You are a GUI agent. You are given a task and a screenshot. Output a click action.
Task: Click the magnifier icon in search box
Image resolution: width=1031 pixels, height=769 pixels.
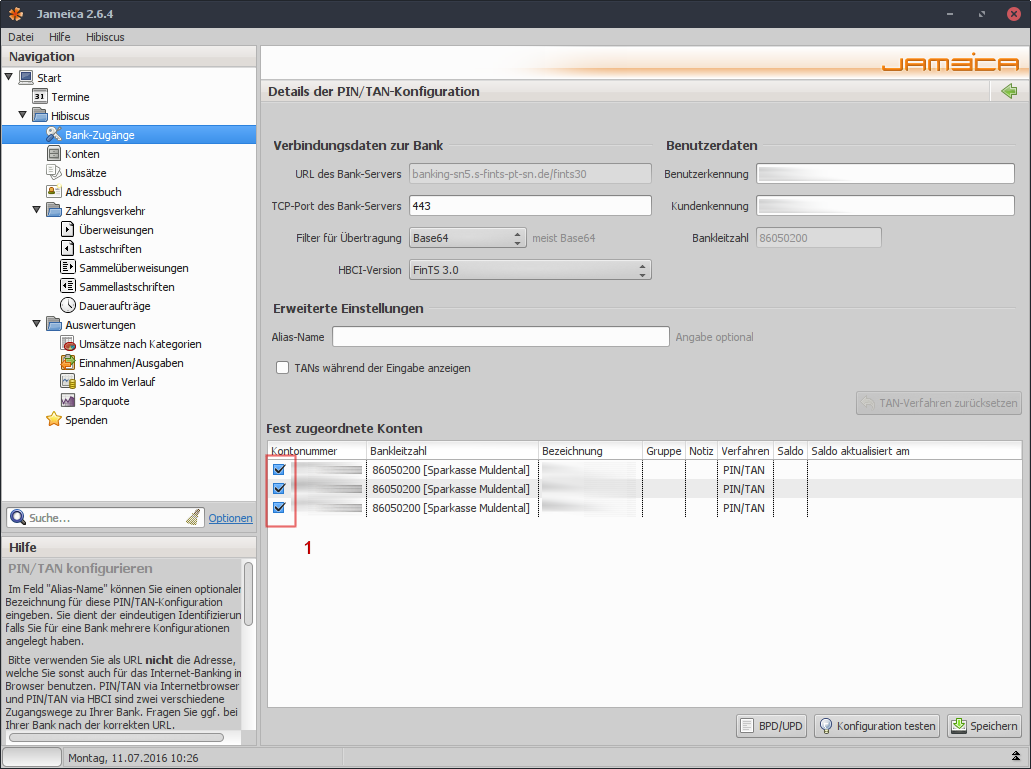click(18, 518)
